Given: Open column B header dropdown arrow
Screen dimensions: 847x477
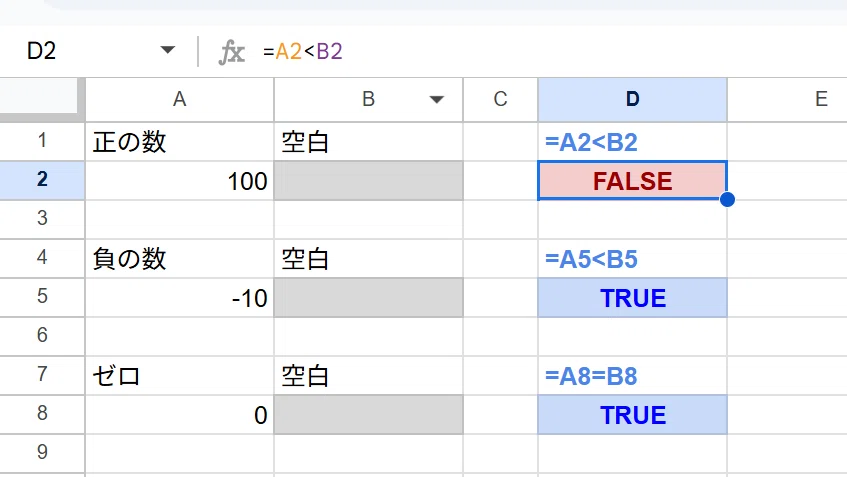Looking at the screenshot, I should click(x=436, y=99).
